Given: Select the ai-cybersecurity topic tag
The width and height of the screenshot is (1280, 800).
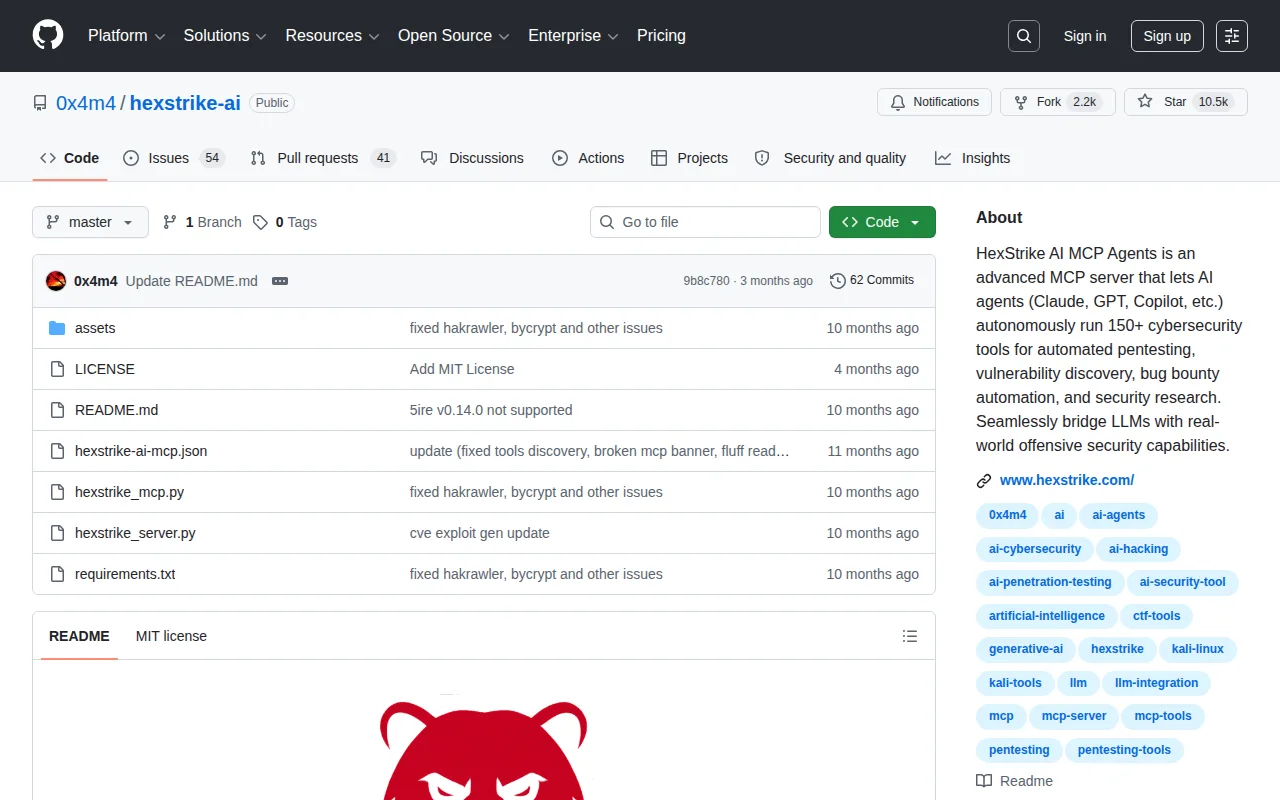Looking at the screenshot, I should 1035,549.
